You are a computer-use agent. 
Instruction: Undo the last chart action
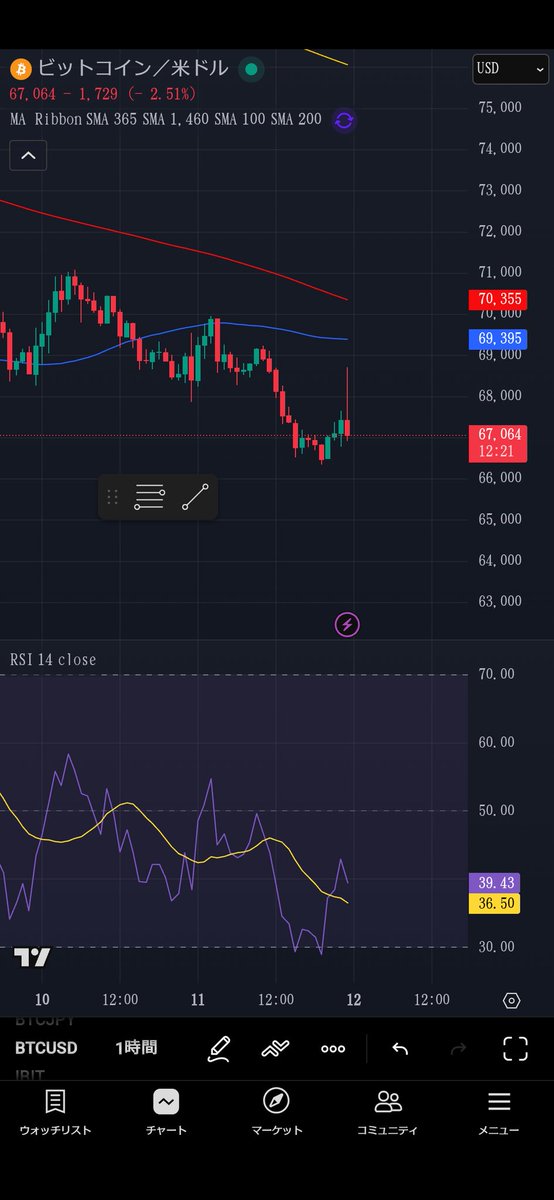click(400, 1048)
